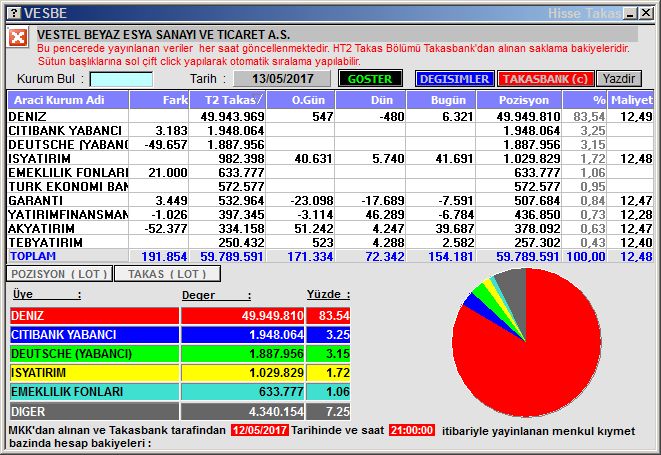The width and height of the screenshot is (661, 455).
Task: Open the DEGISIMLER view
Action: tap(454, 79)
